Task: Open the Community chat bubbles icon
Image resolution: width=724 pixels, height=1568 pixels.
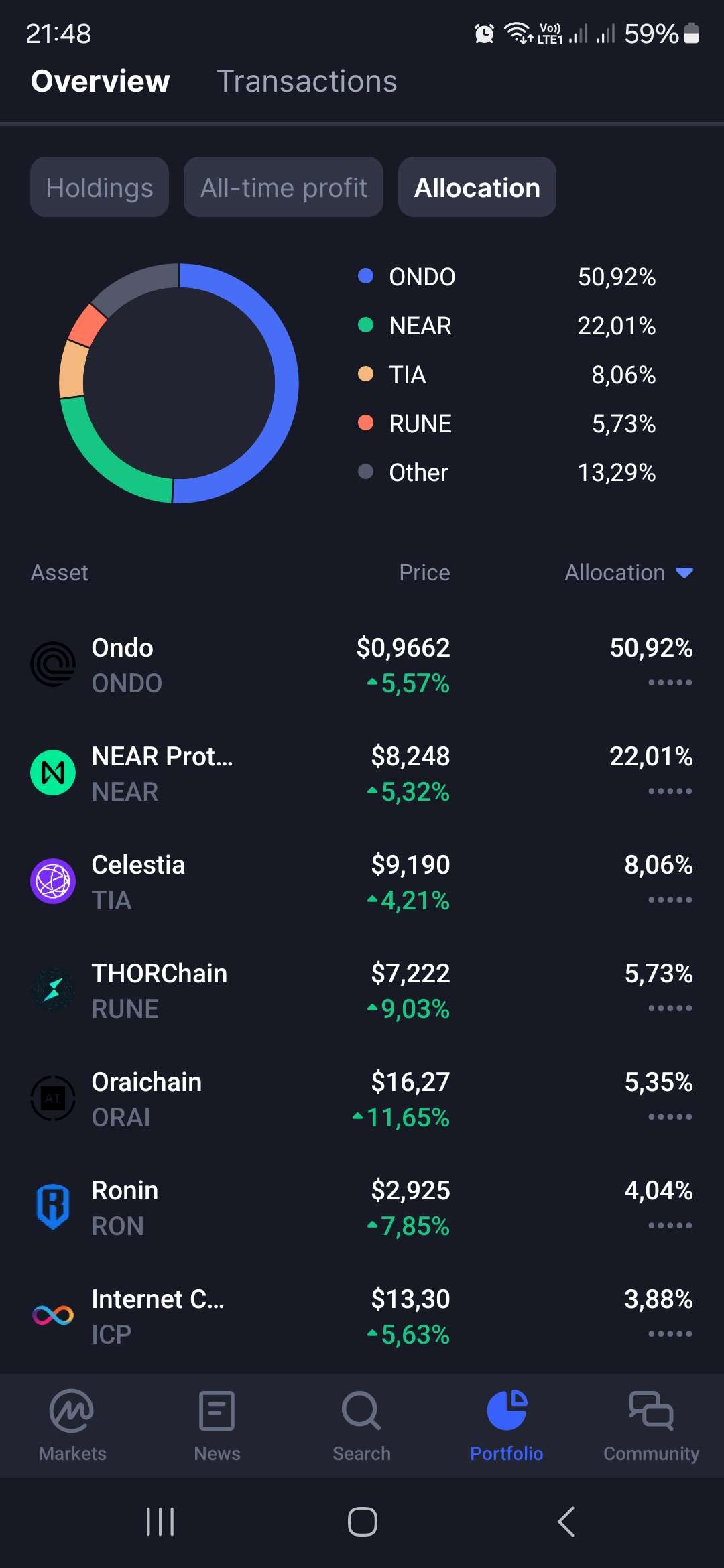Action: [651, 1411]
